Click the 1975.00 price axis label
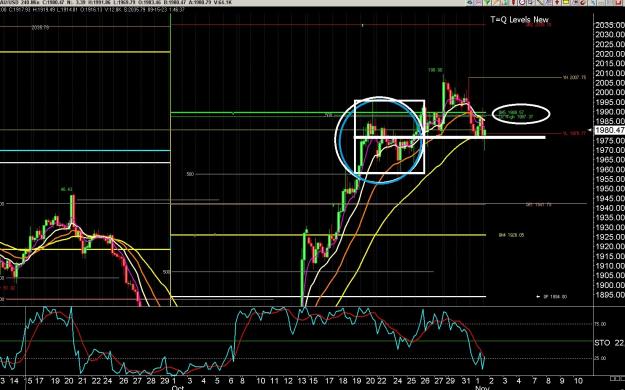This screenshot has width=625, height=390. pos(610,141)
